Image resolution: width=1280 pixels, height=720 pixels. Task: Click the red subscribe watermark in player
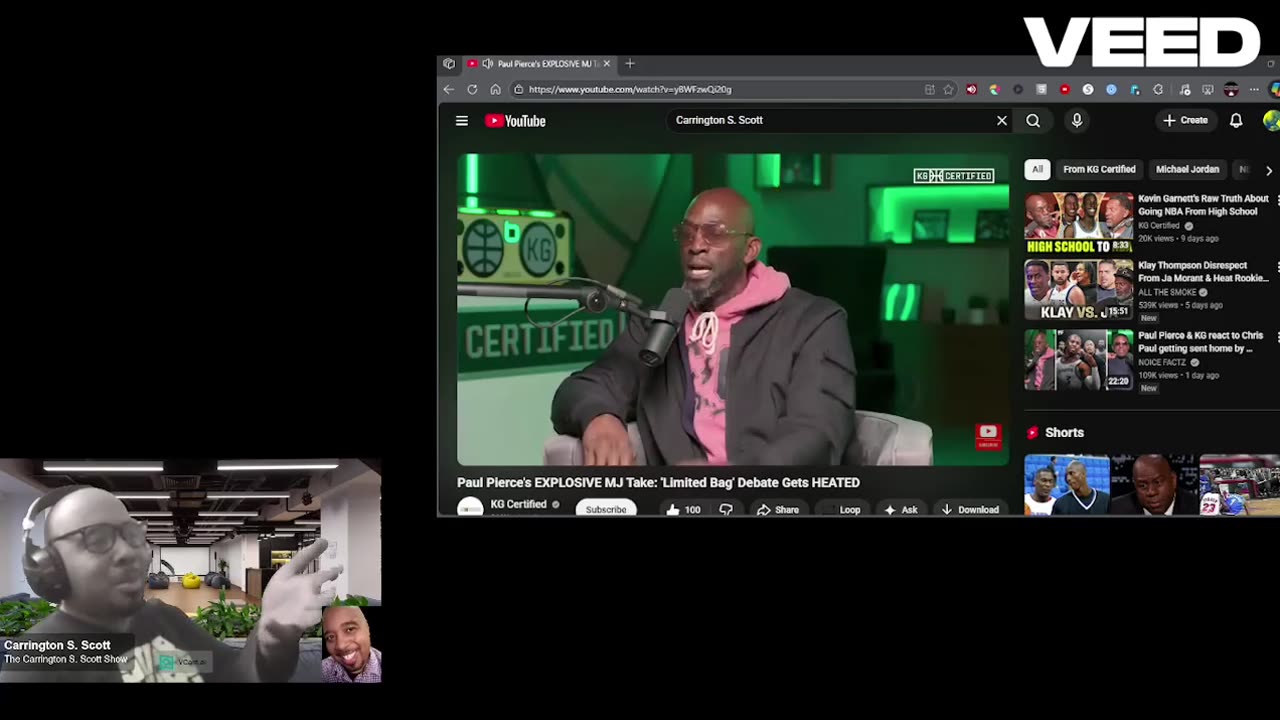point(988,436)
